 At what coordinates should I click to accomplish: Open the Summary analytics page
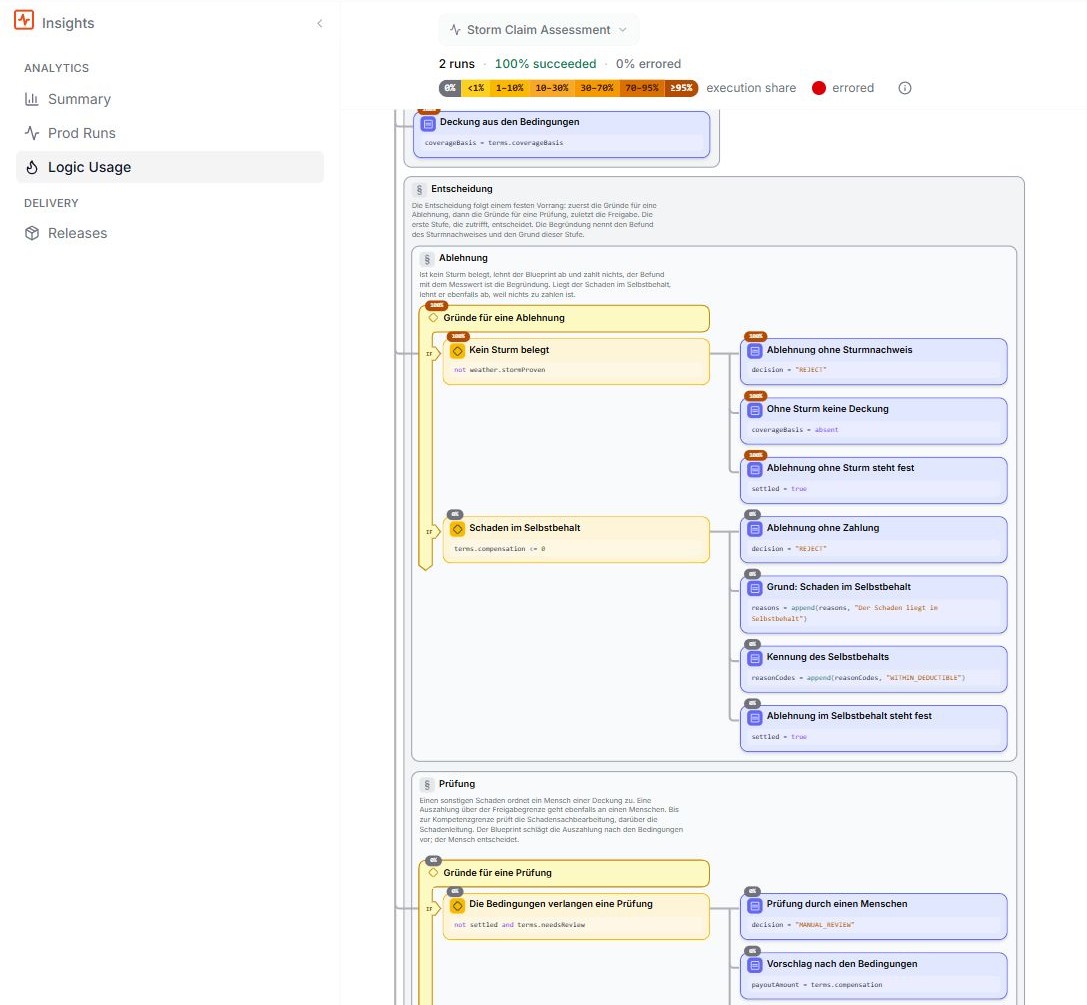tap(170, 99)
